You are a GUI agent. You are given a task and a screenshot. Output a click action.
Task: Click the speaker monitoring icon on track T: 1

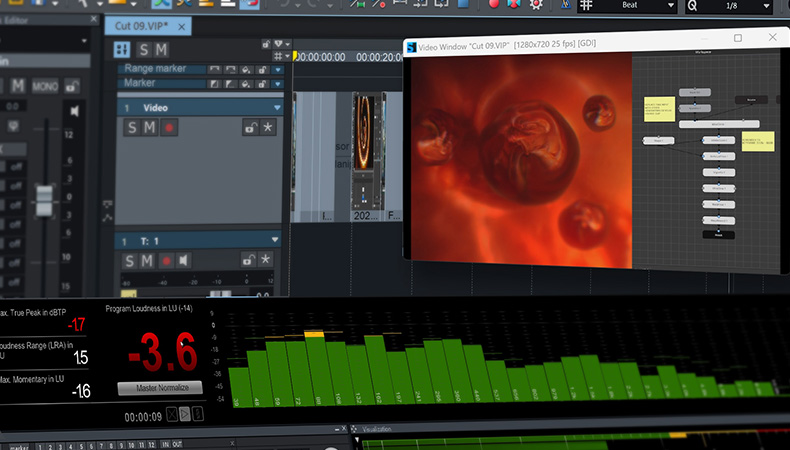pyautogui.click(x=185, y=261)
